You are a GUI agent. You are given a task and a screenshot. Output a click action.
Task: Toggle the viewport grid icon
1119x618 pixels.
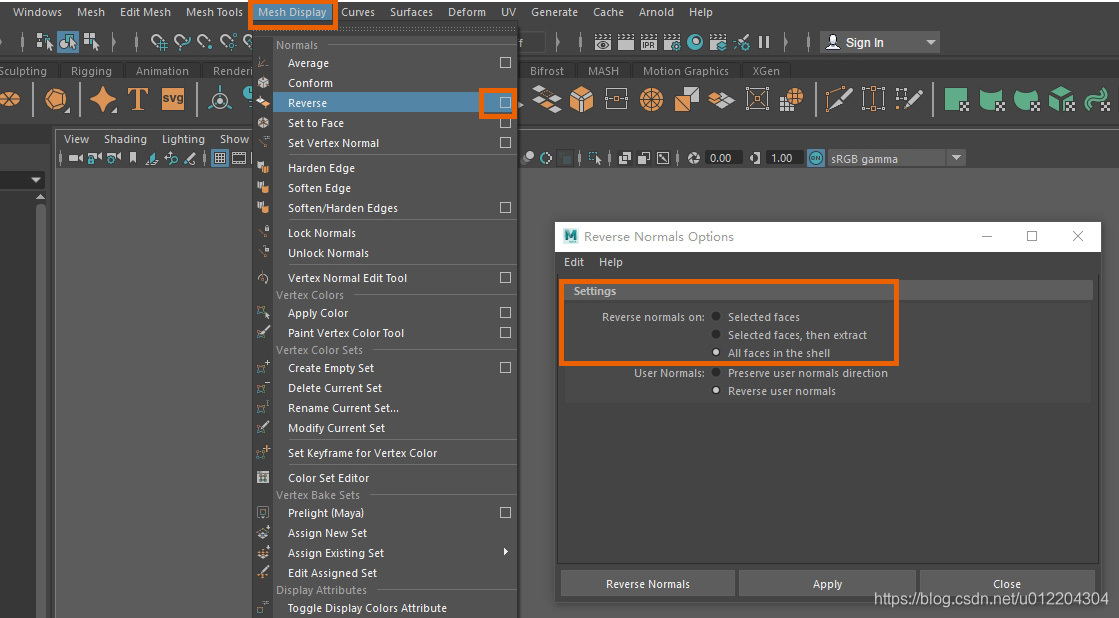pos(220,158)
